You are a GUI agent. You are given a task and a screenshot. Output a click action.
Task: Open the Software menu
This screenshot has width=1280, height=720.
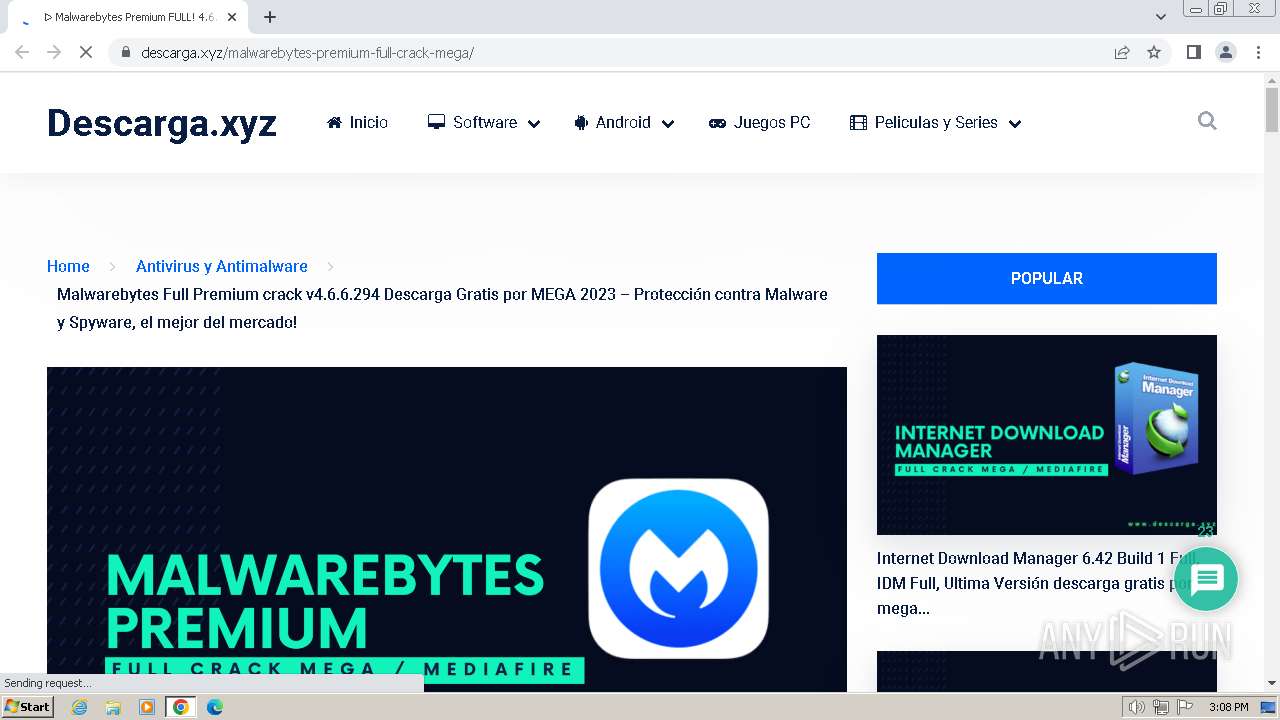[x=472, y=122]
